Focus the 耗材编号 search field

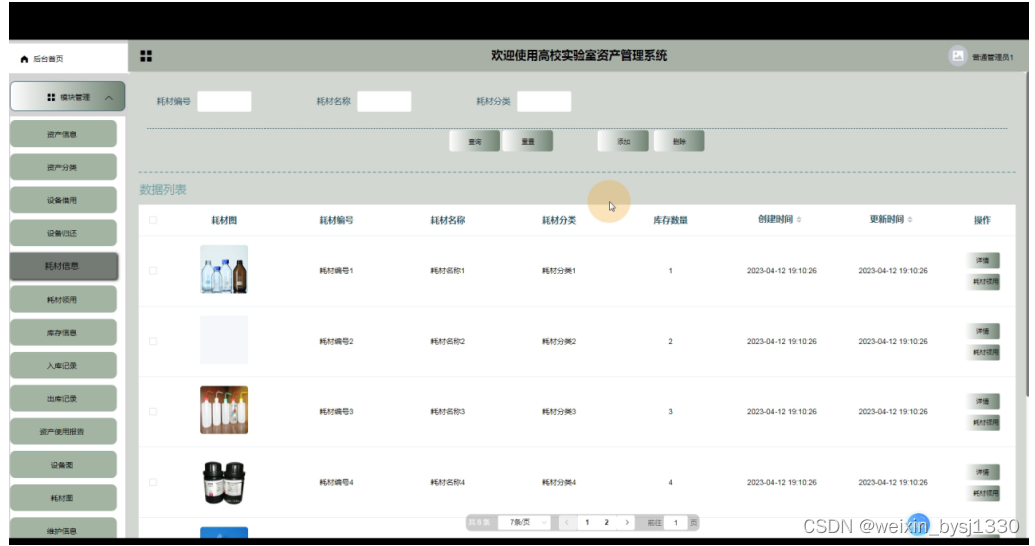point(224,102)
